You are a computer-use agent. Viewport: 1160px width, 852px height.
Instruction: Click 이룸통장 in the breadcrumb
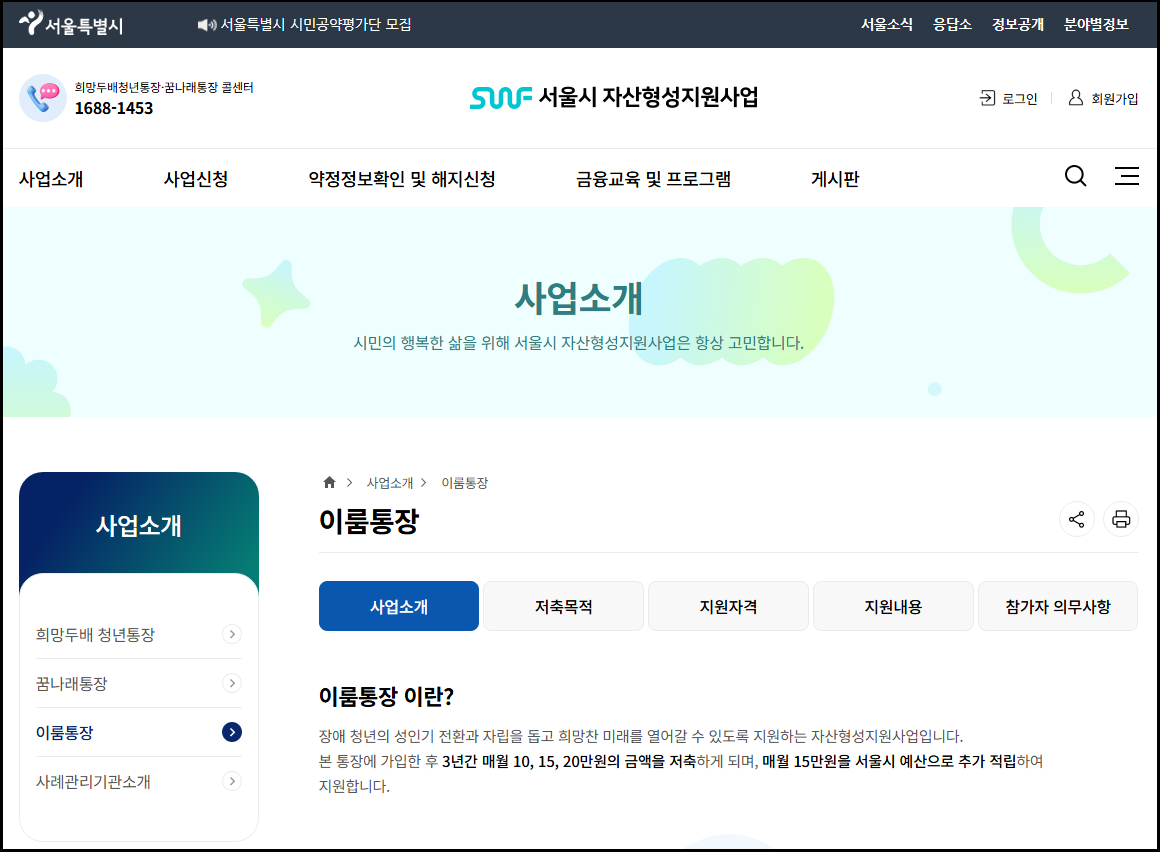[x=465, y=483]
